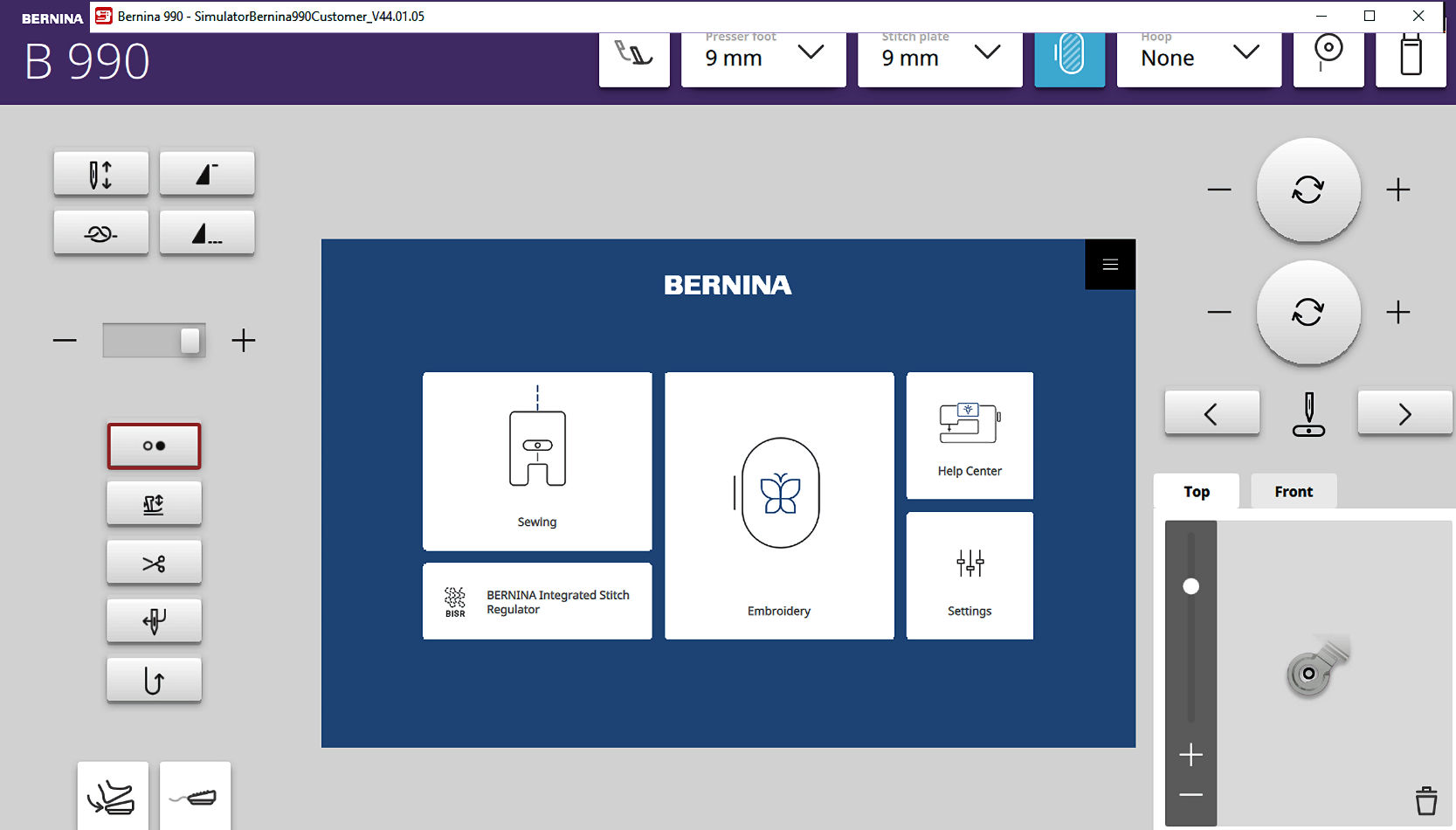Image resolution: width=1456 pixels, height=830 pixels.
Task: Increase sewing speed with plus button
Action: (244, 340)
